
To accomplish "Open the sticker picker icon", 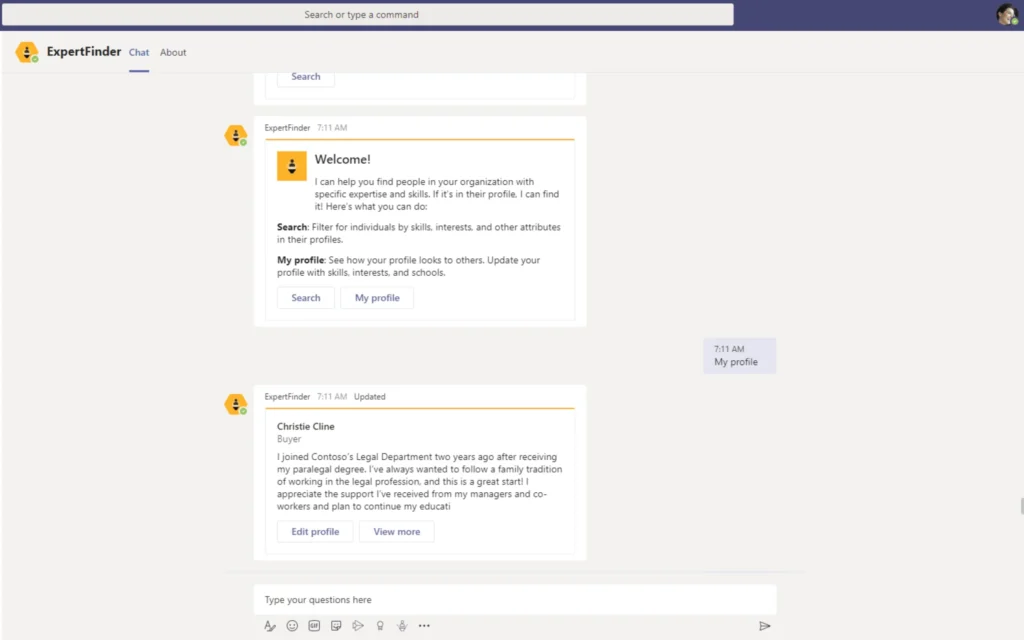I will (336, 626).
